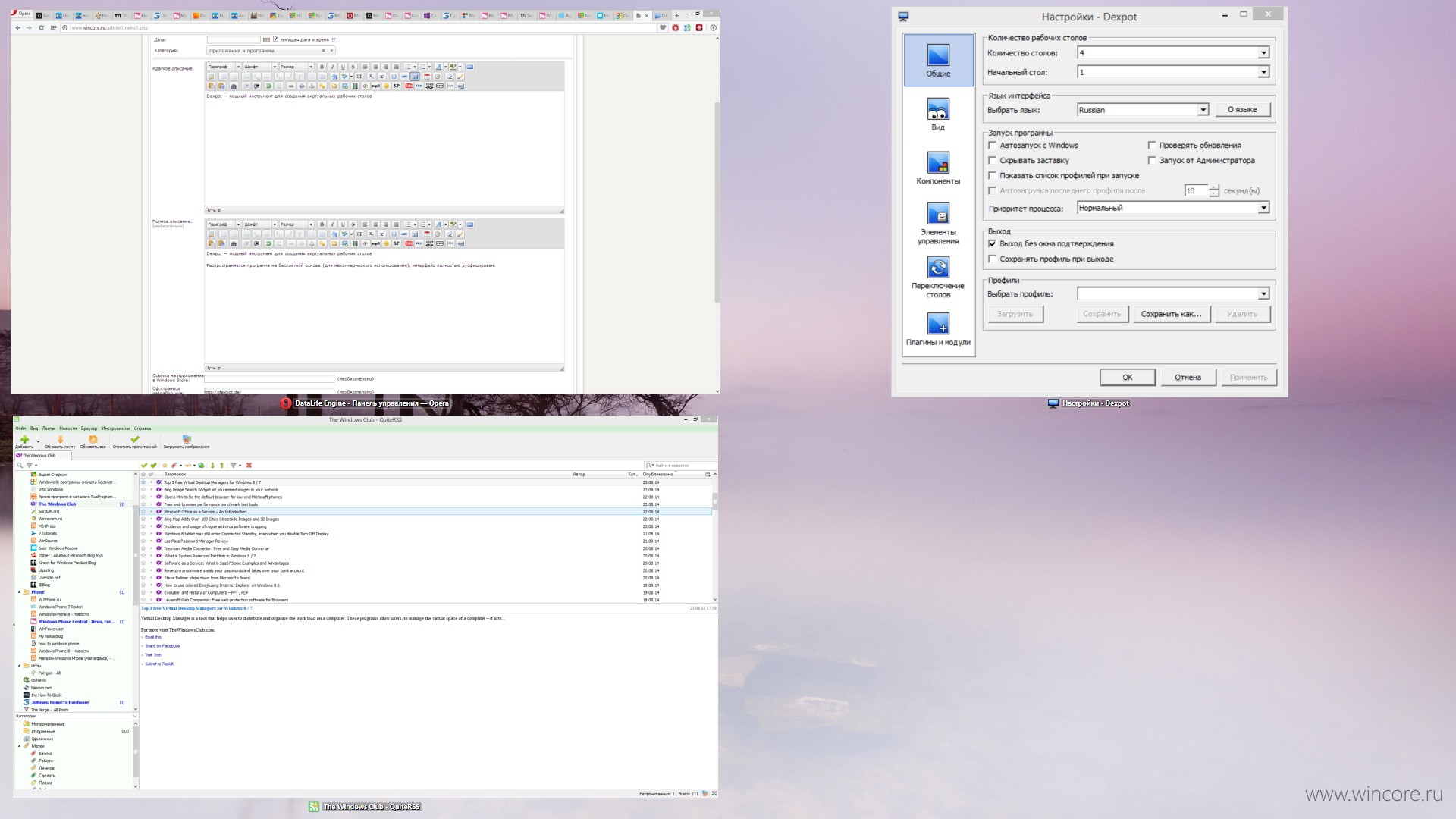Open Приоритет процесса dropdown

coord(1173,208)
